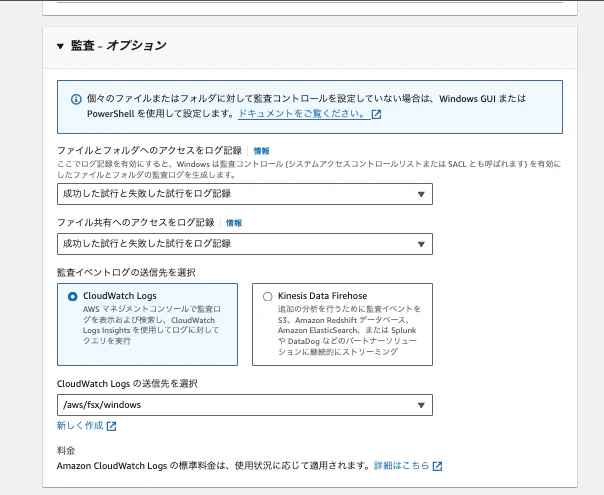Click the external link icon beside 詳細はこちら
The image size is (604, 495).
click(x=437, y=466)
